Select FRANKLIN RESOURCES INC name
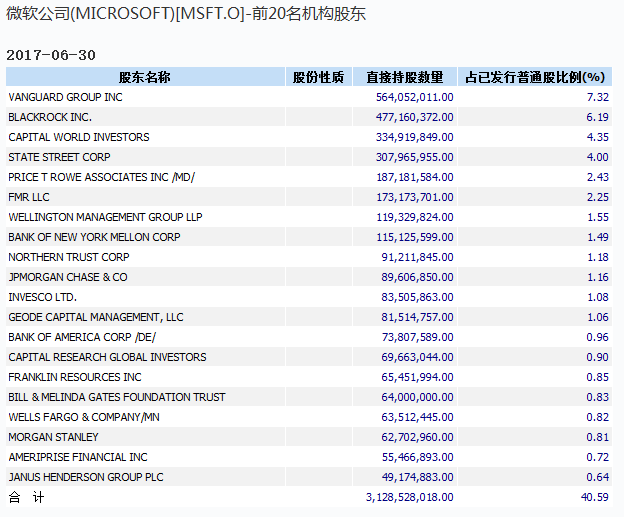The height and width of the screenshot is (517, 624). coord(75,377)
